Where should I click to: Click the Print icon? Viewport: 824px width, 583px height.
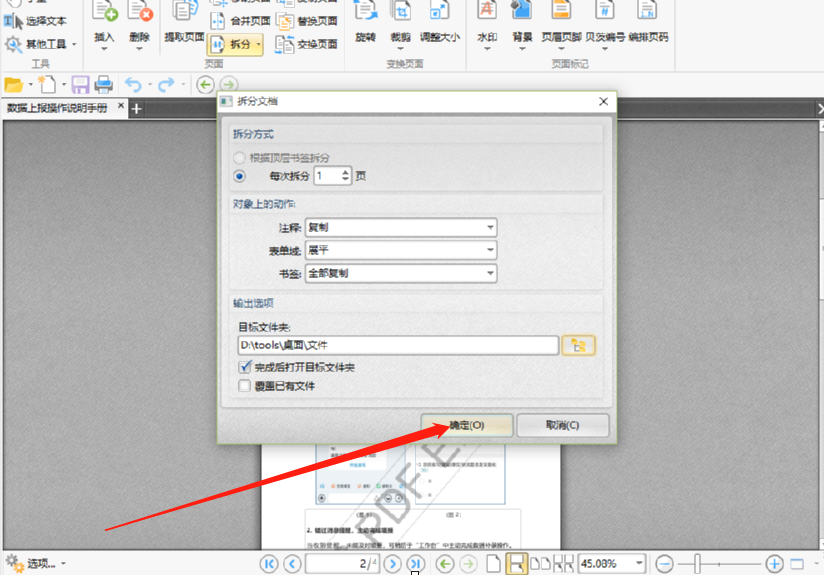click(104, 85)
